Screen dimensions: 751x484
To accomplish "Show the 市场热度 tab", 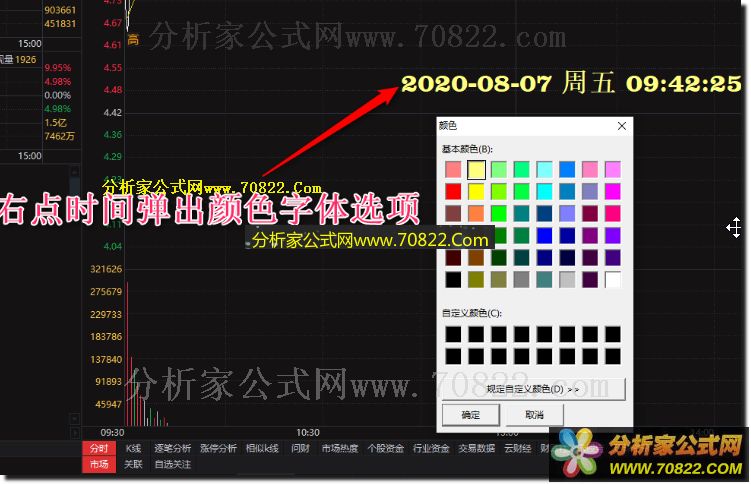I will pos(340,449).
